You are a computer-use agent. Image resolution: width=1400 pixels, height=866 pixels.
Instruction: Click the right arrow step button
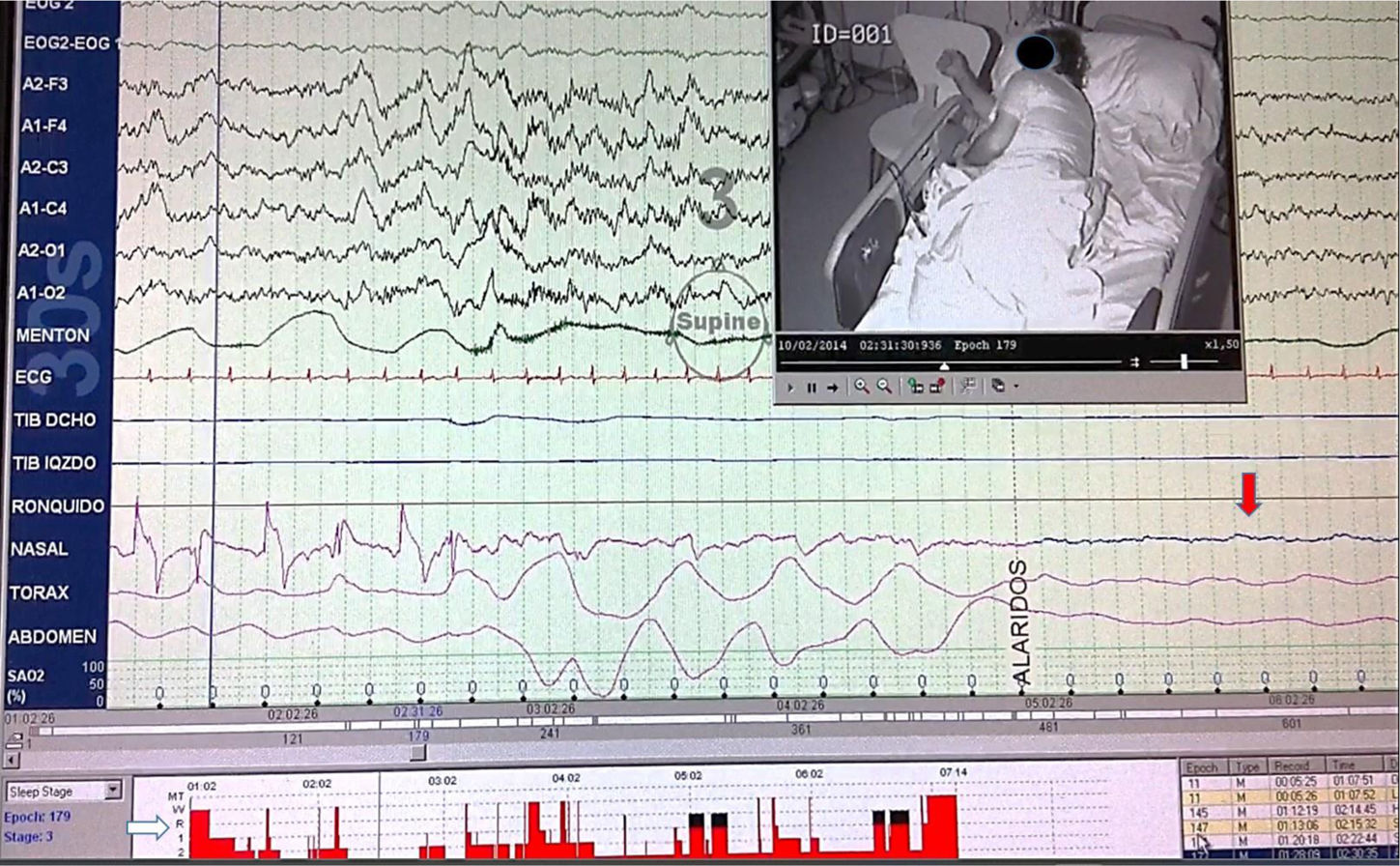(832, 387)
